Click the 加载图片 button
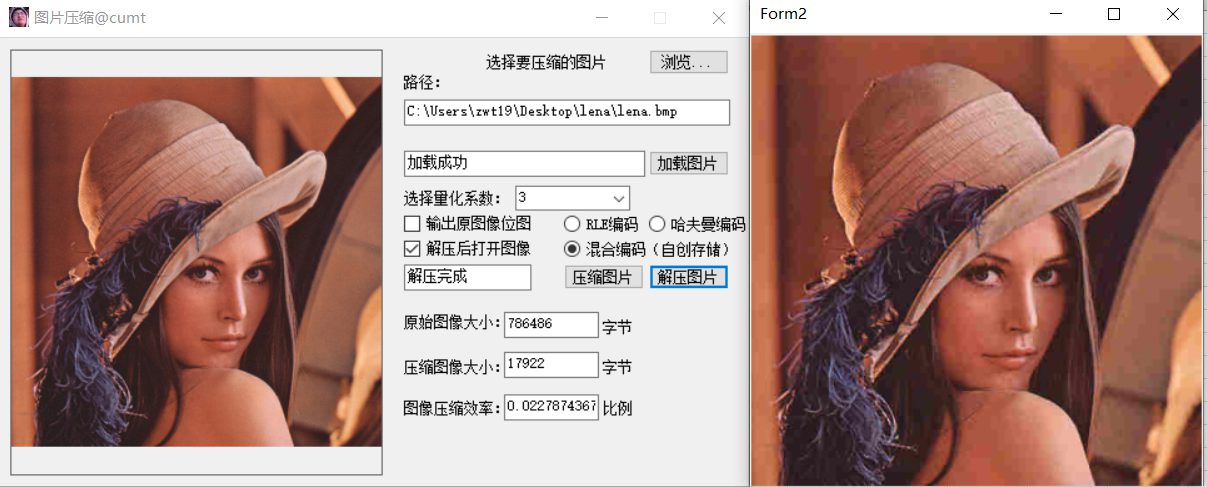The image size is (1207, 487). point(689,163)
